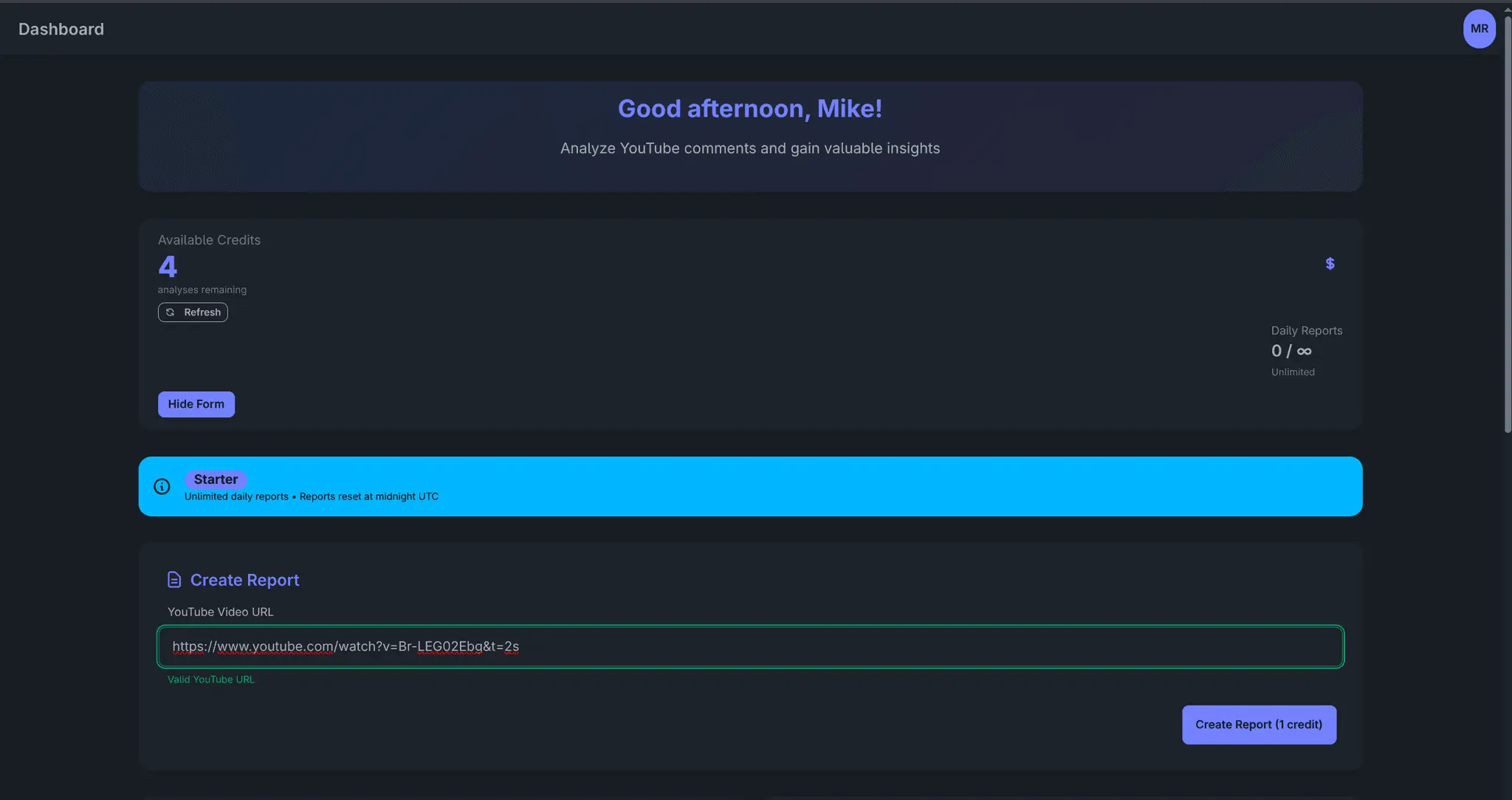
Task: Click the document icon beside Create Report
Action: 174,580
